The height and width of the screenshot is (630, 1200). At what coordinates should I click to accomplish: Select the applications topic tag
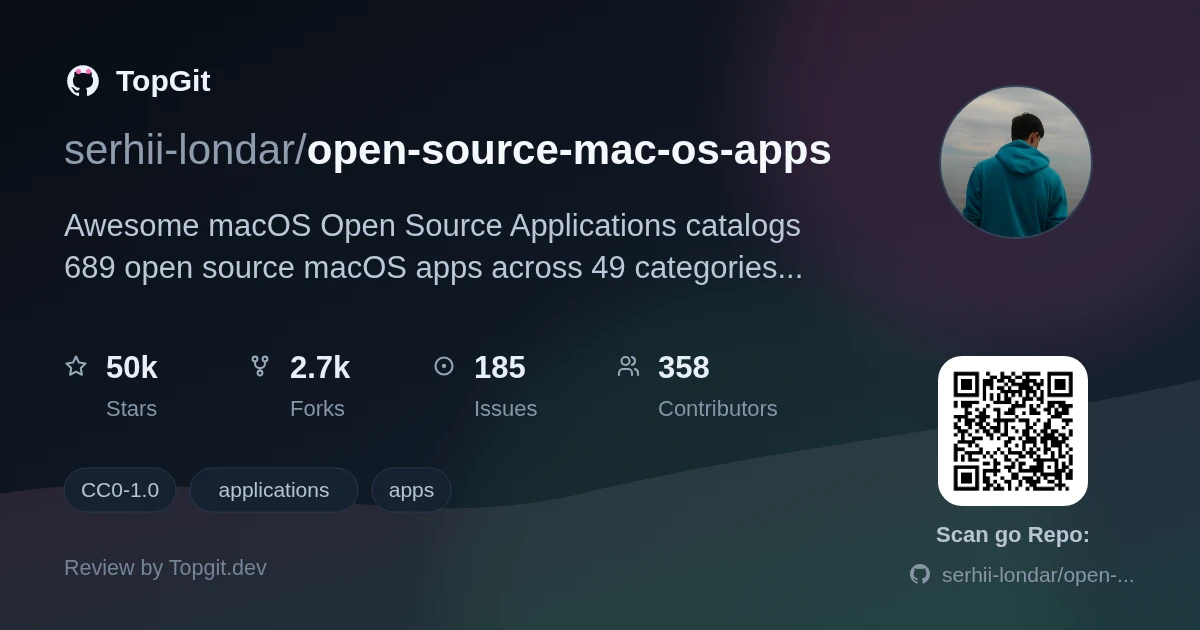coord(274,490)
